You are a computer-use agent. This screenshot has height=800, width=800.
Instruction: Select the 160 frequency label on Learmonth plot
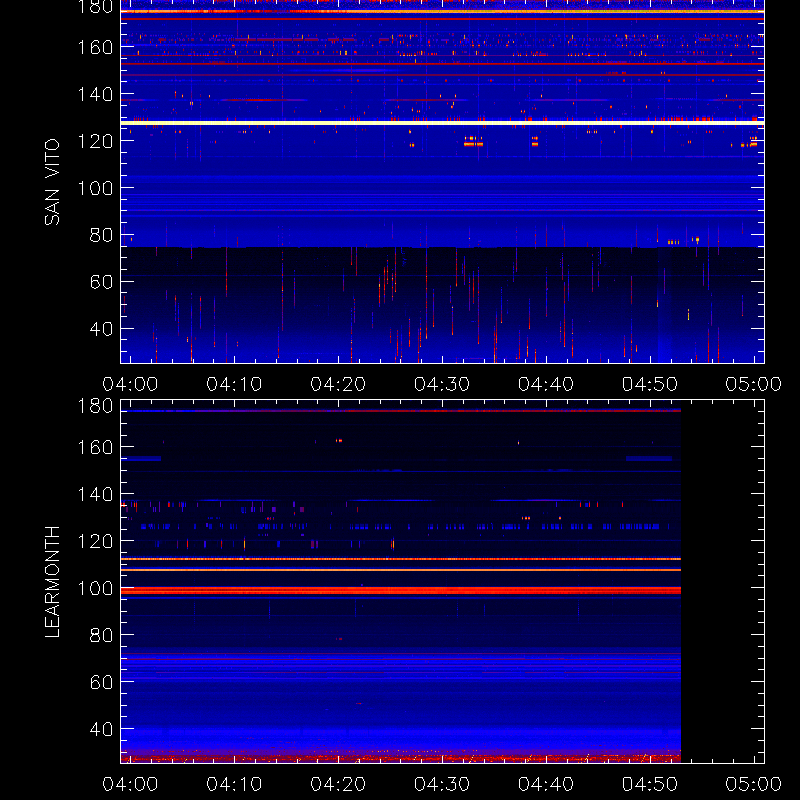[x=95, y=447]
